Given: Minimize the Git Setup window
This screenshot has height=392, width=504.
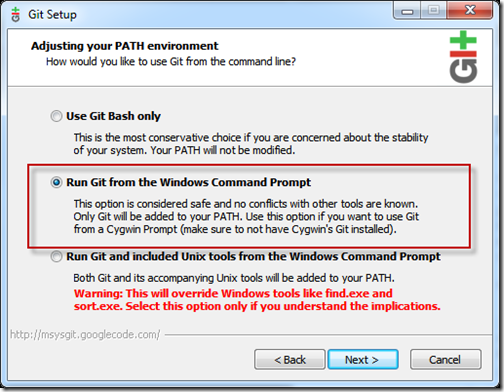Looking at the screenshot, I should point(407,11).
